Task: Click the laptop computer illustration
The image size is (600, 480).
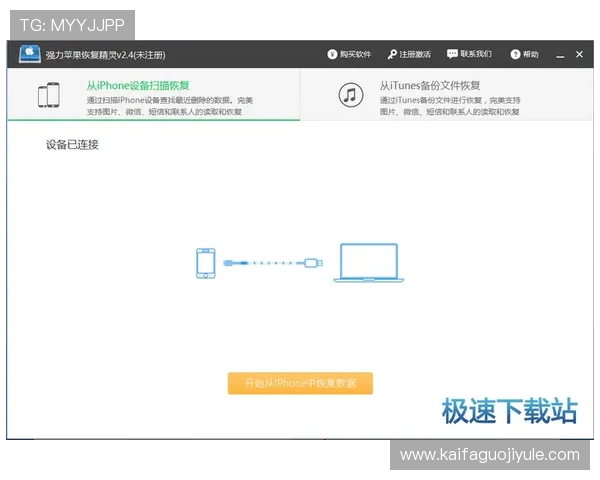Action: 368,263
